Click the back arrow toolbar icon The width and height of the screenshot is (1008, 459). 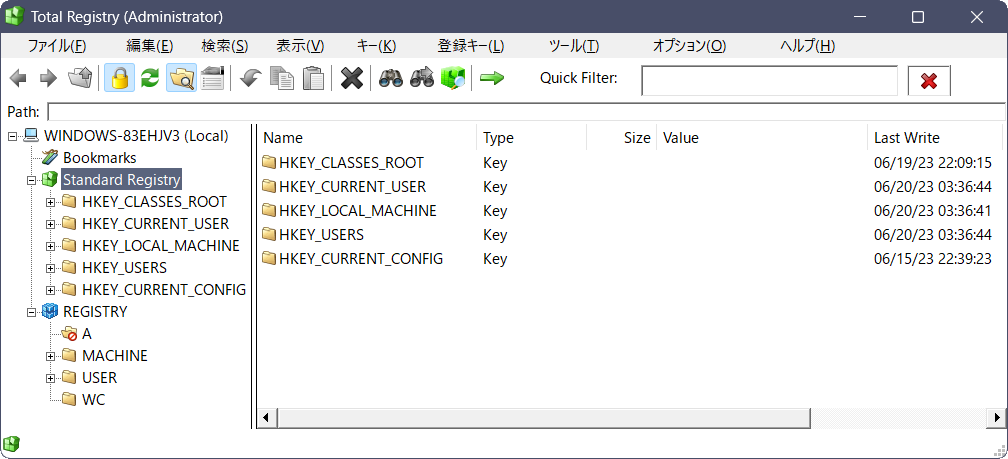point(19,78)
